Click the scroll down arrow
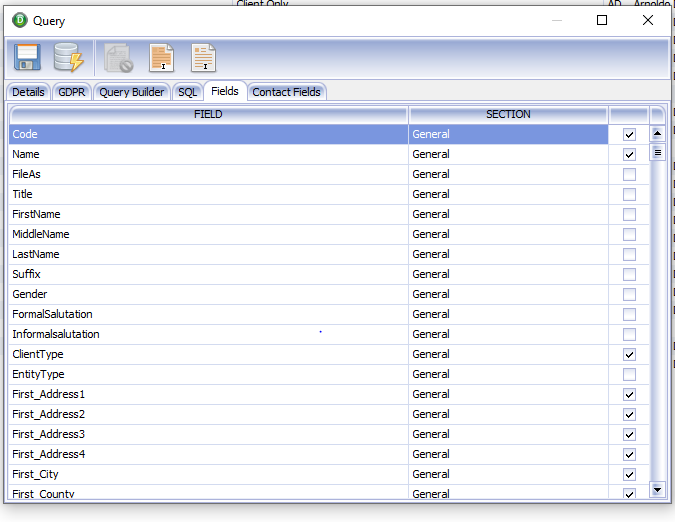 (657, 490)
